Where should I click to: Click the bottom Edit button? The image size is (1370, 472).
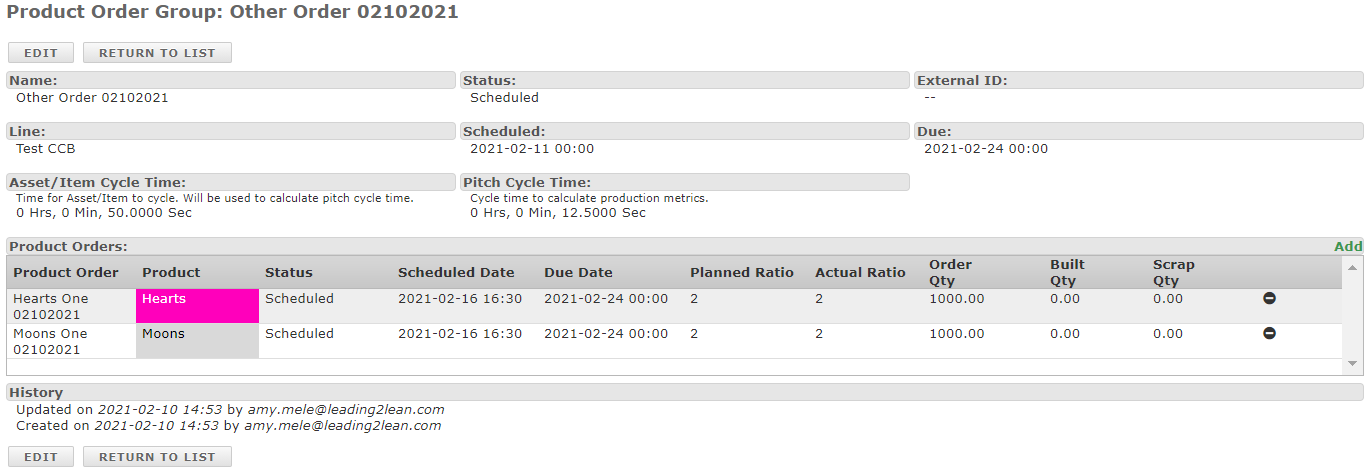[41, 457]
